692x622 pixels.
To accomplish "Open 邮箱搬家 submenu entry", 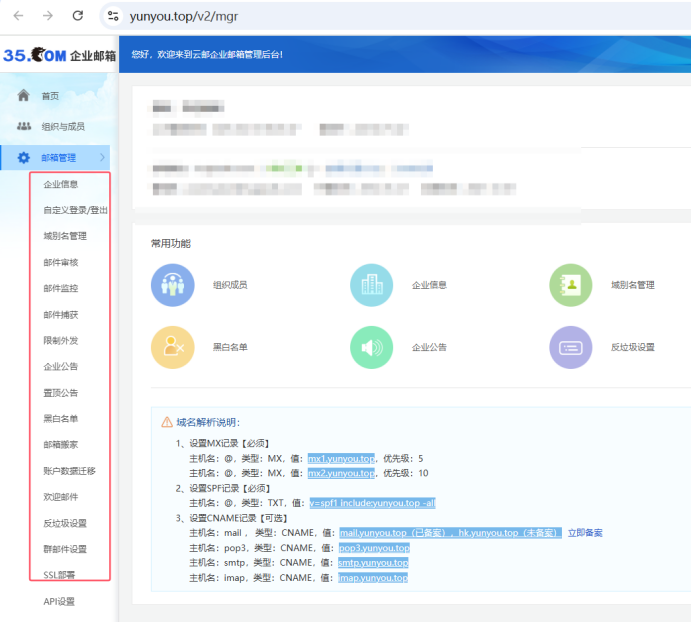I will tap(60, 444).
